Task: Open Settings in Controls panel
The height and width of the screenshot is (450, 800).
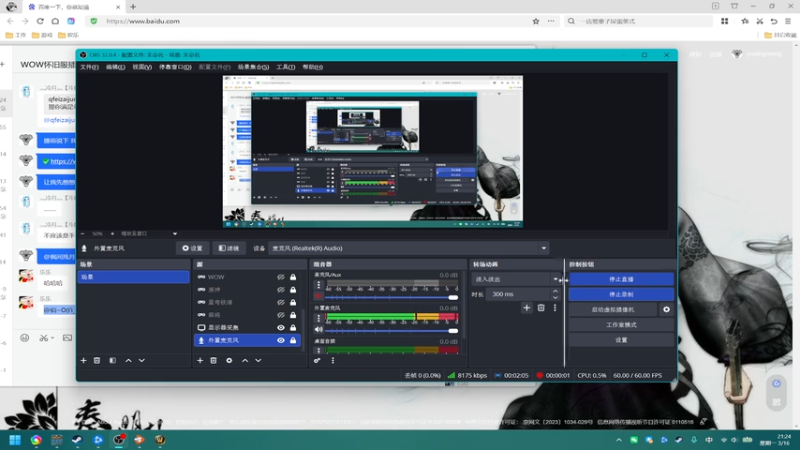Action: pos(621,340)
